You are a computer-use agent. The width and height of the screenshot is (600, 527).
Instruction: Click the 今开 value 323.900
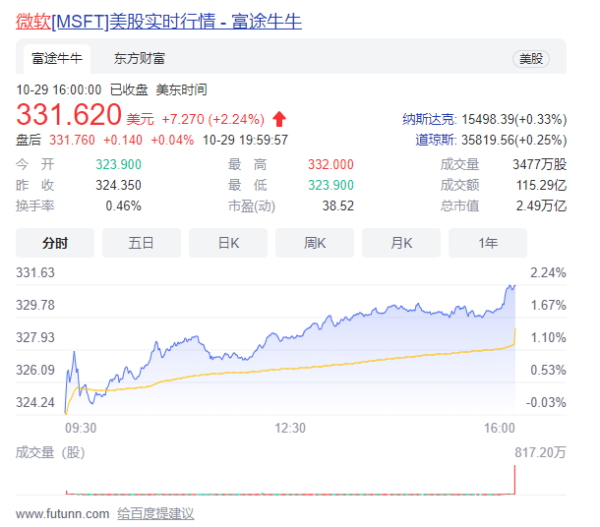118,165
